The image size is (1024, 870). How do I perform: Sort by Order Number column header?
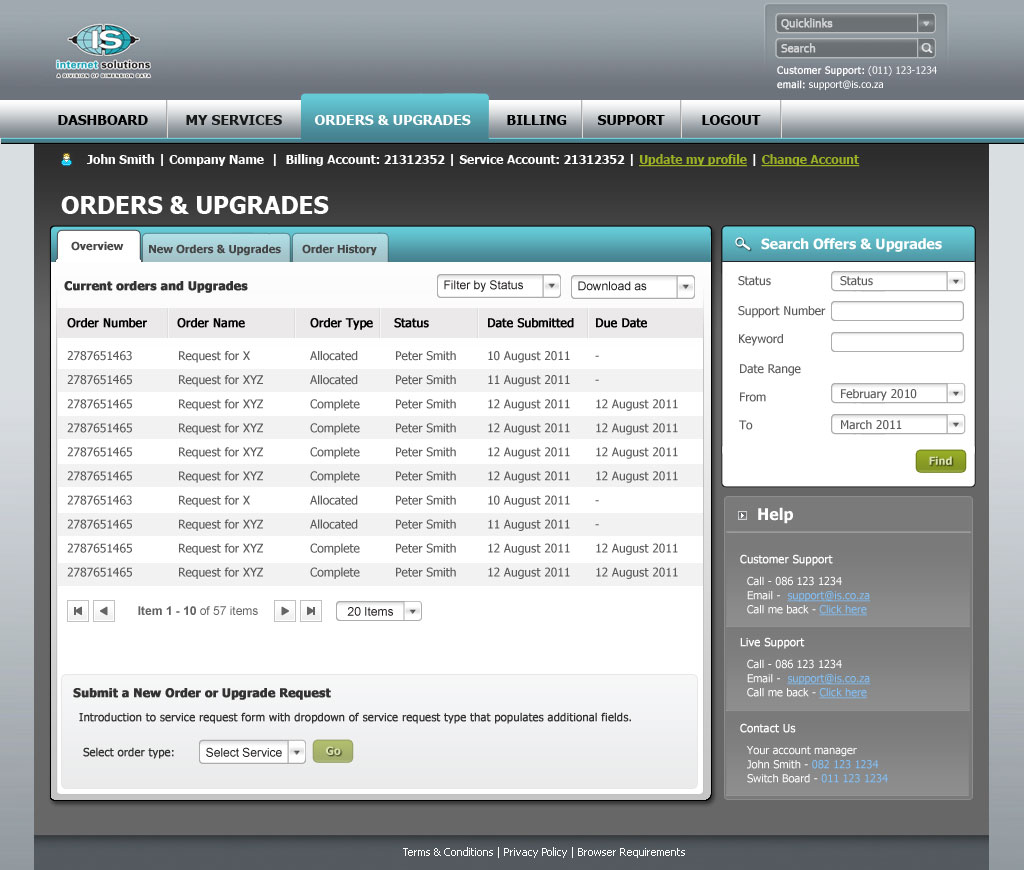coord(107,323)
